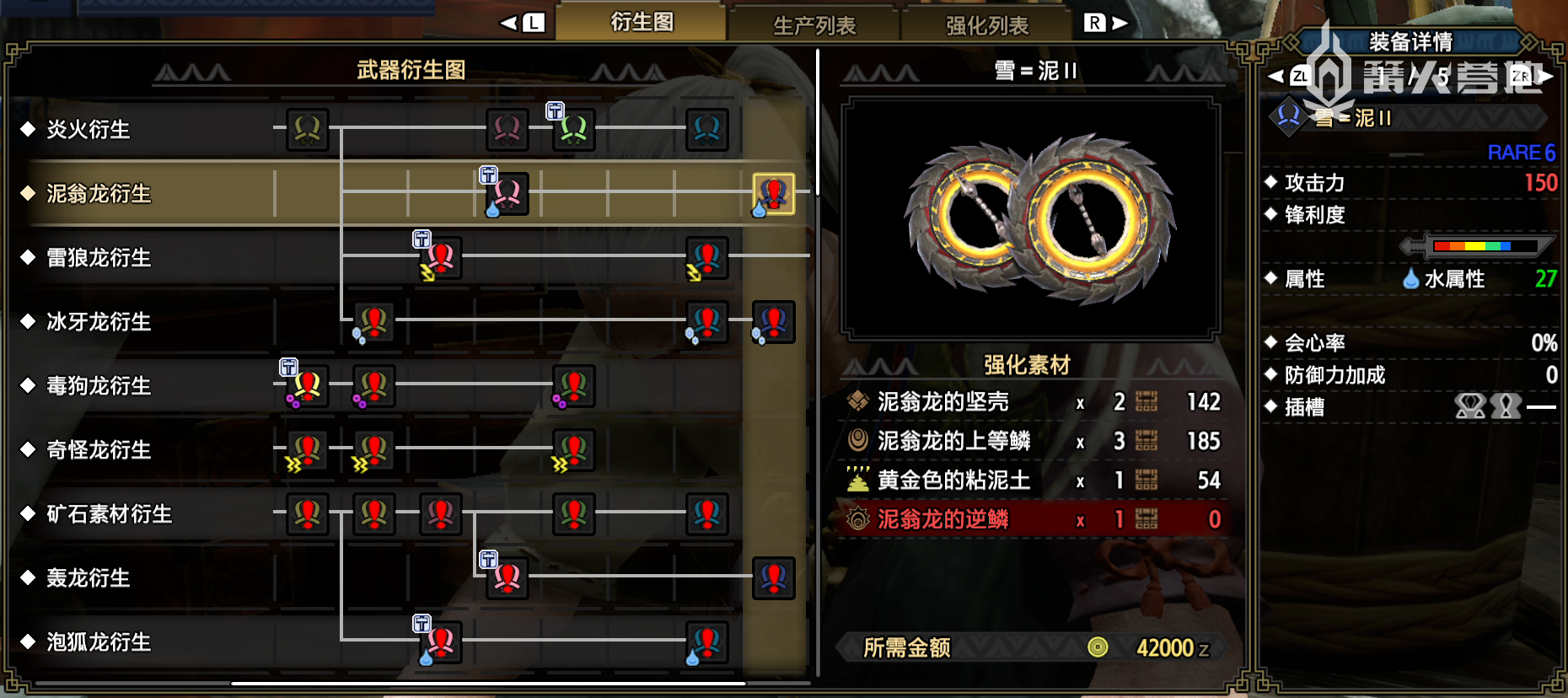Select the highlighted 雪=泥 II weapon node
This screenshot has height=698, width=1568.
[774, 194]
